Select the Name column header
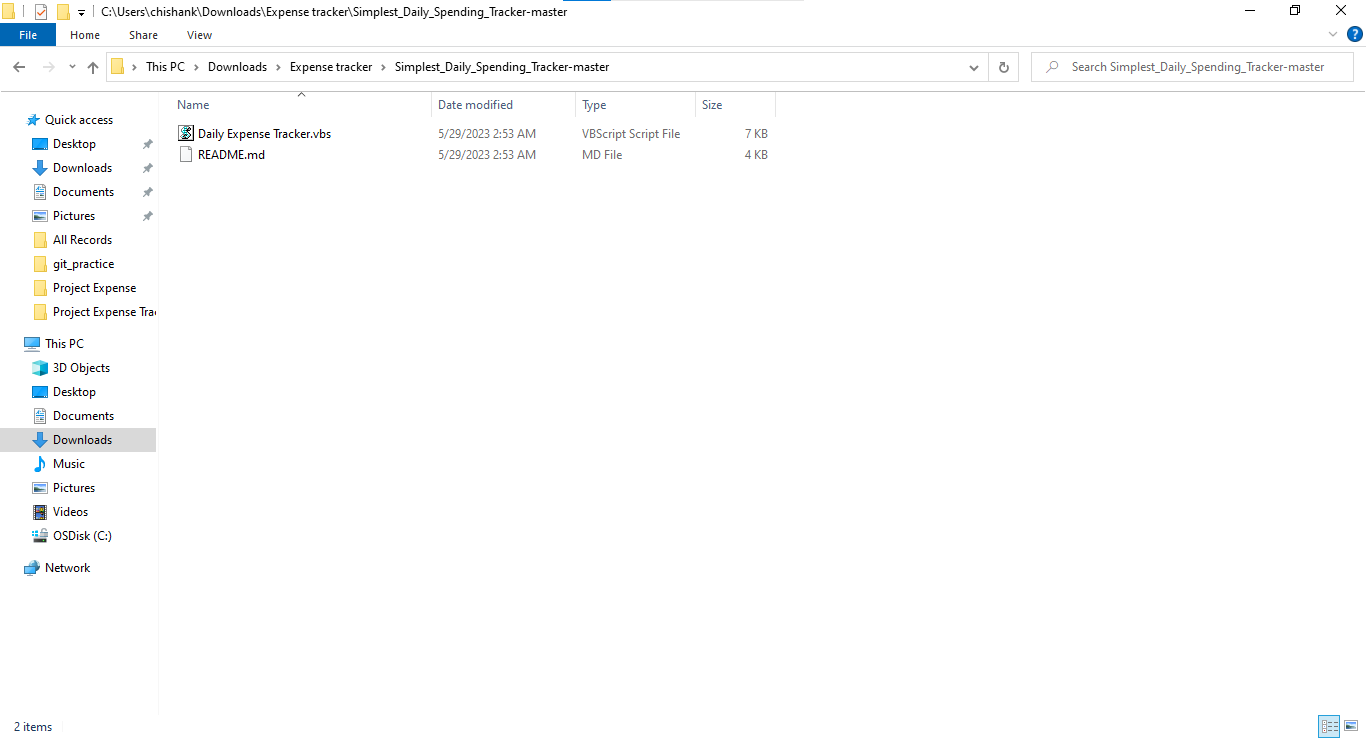This screenshot has width=1366, height=738. pos(192,104)
